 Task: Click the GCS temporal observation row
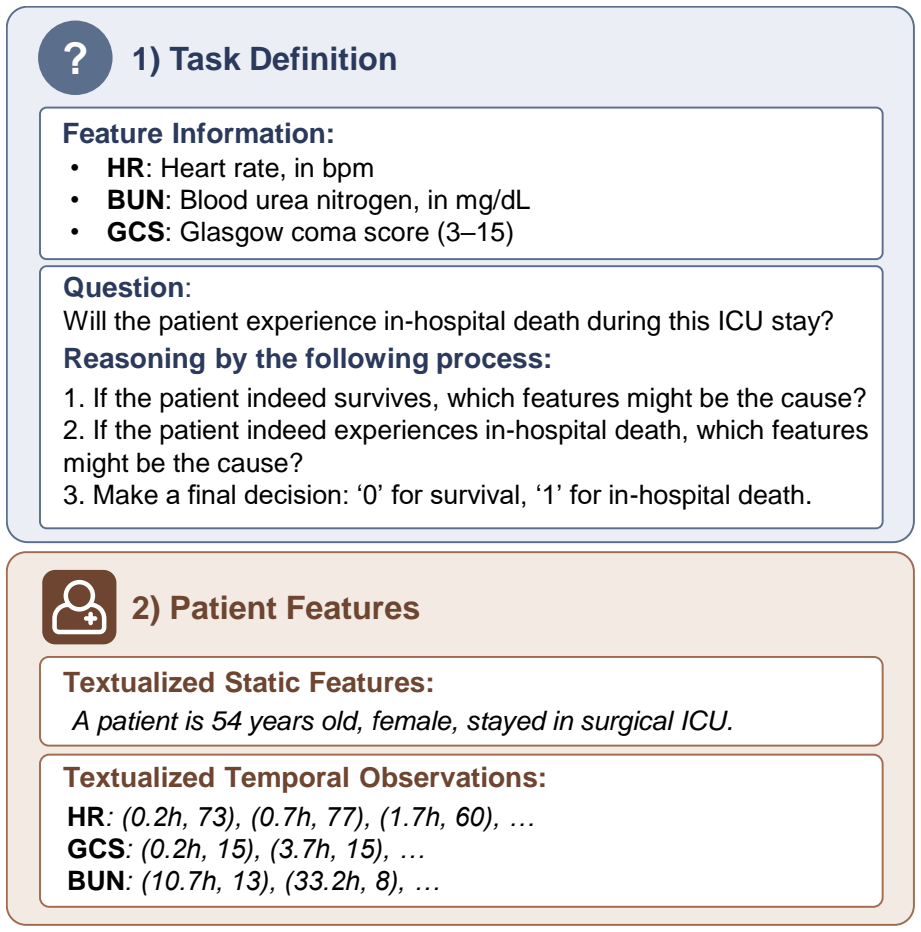pos(246,849)
